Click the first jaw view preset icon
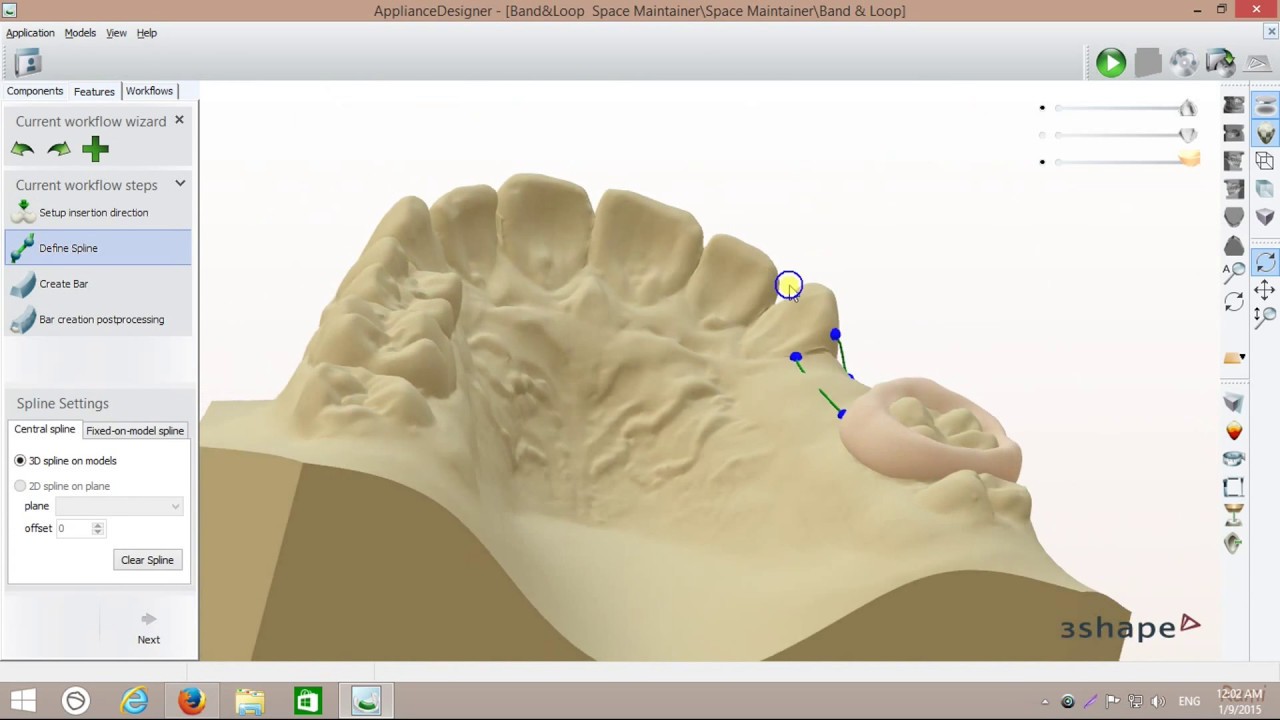 pos(1234,106)
